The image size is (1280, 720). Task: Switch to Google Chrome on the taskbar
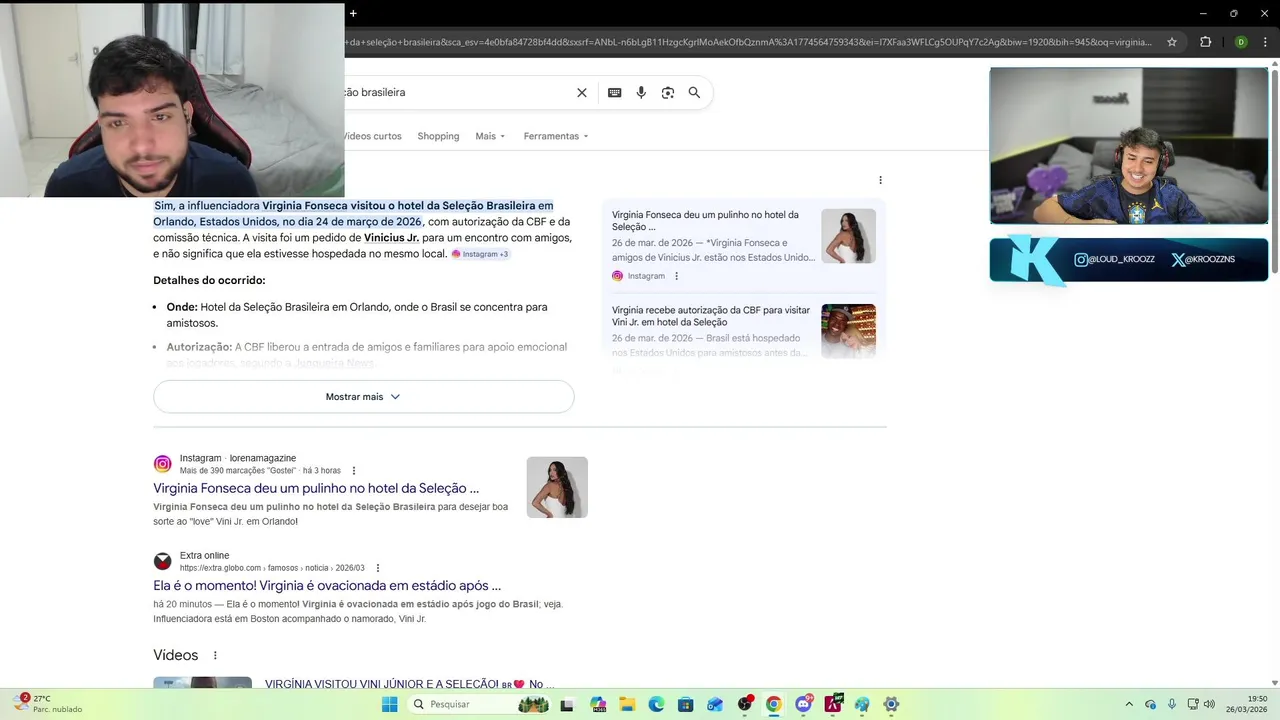point(773,704)
